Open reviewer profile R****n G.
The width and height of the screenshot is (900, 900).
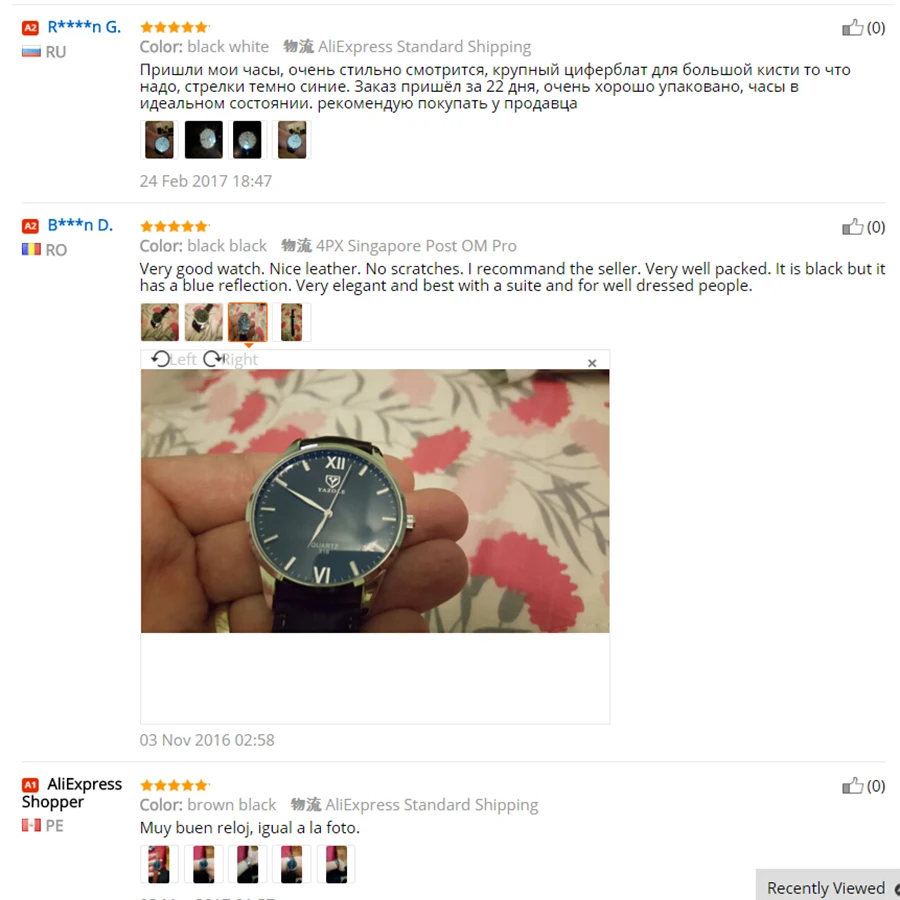click(84, 27)
